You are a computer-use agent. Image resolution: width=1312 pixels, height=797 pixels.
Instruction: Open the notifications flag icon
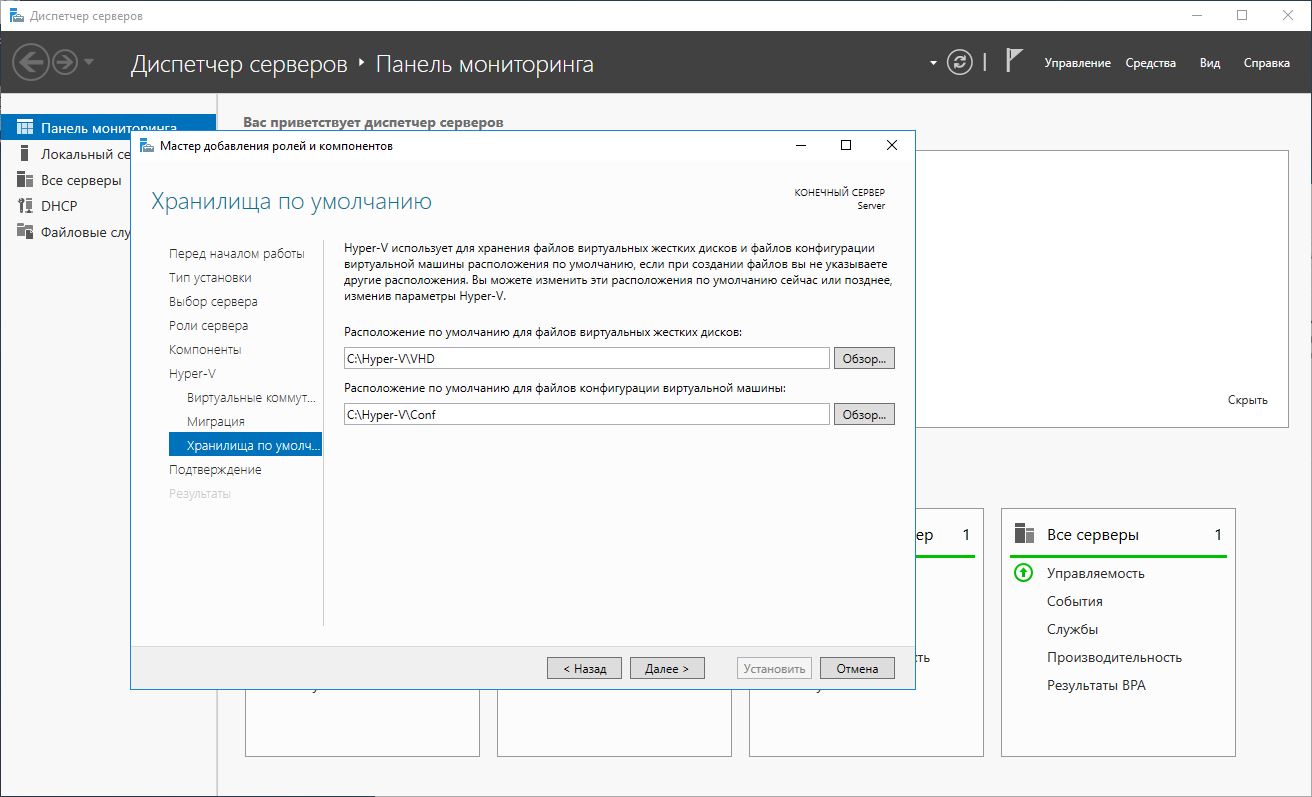pyautogui.click(x=1013, y=62)
